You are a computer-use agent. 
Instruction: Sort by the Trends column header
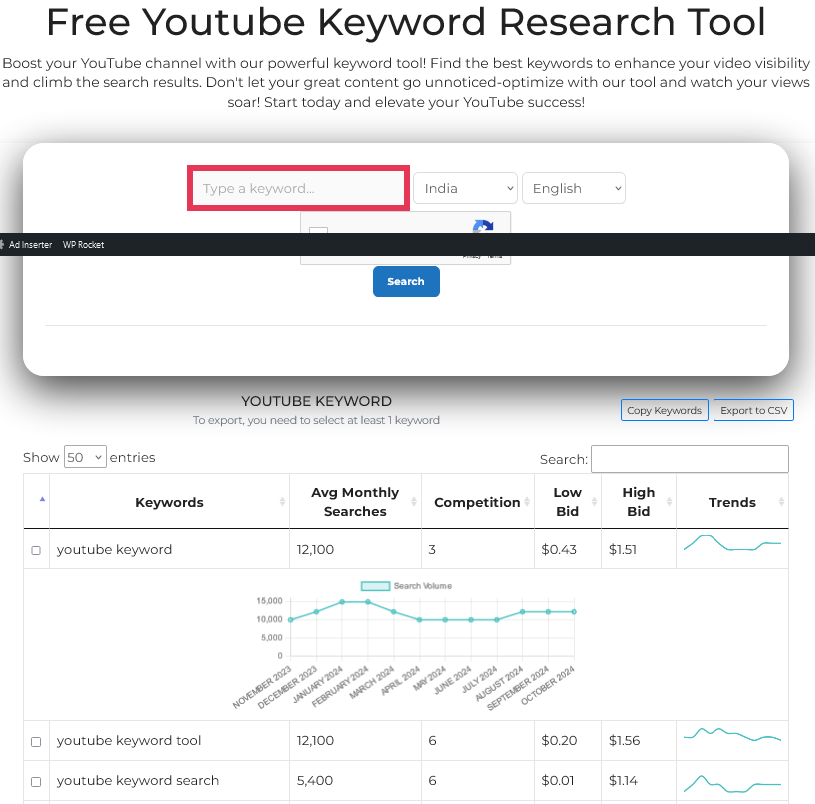coord(732,502)
